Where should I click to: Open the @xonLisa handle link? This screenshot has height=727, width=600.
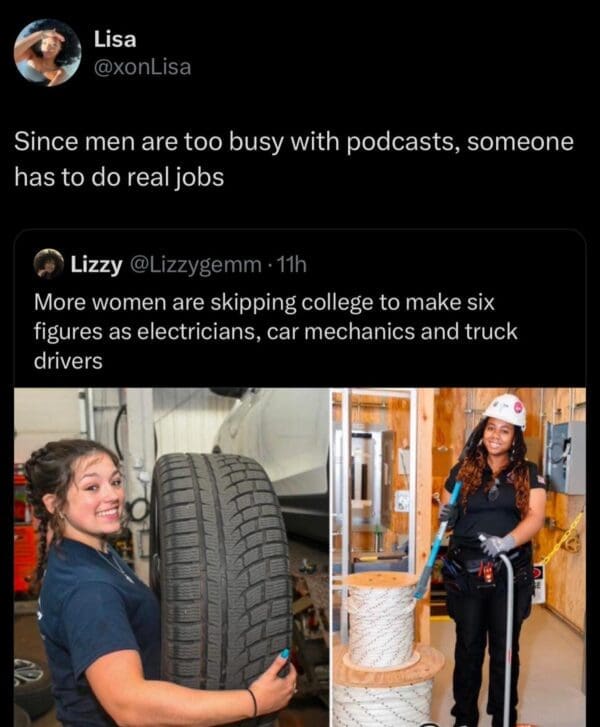(142, 67)
